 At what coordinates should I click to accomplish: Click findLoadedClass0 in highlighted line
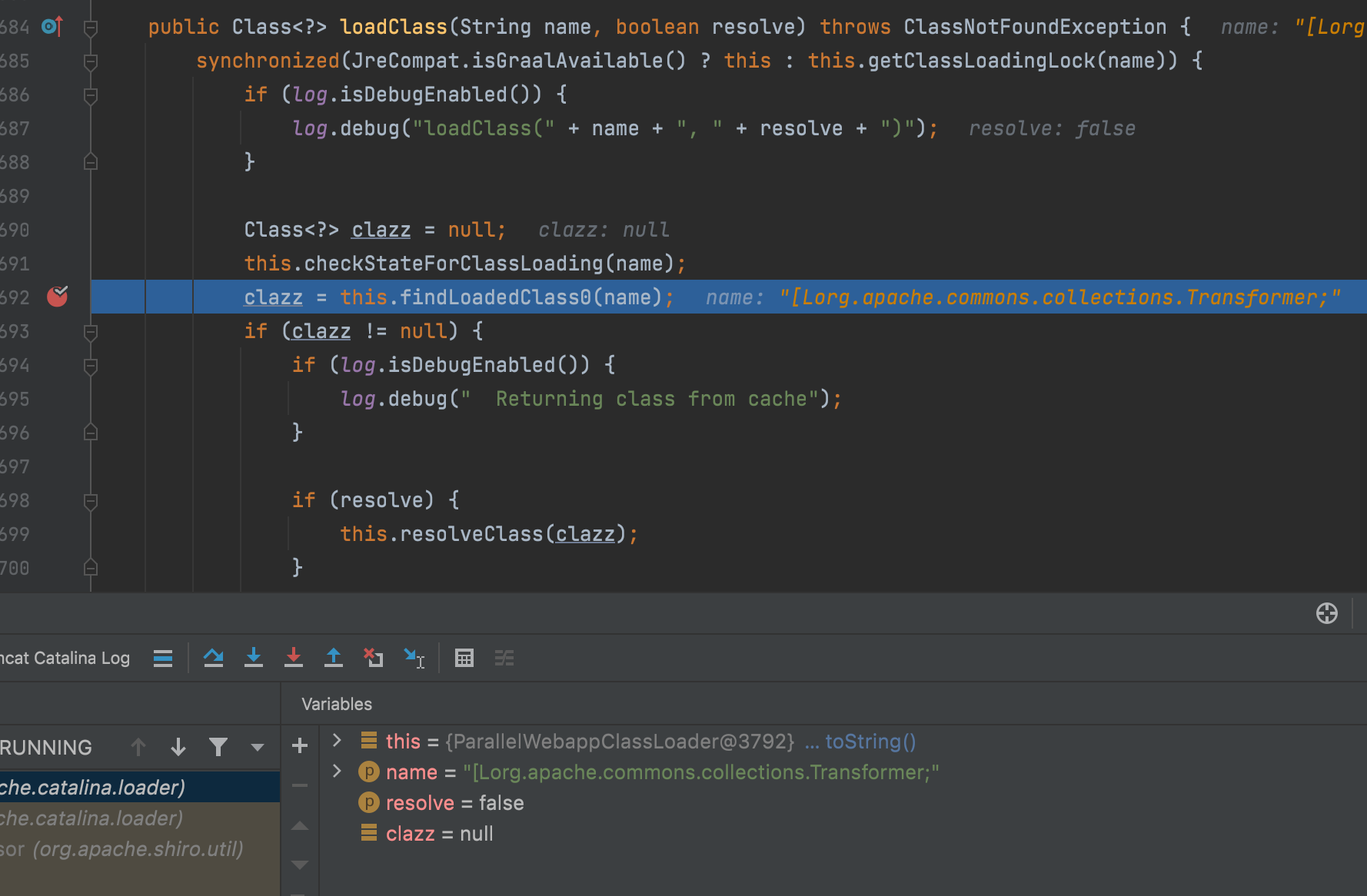coord(496,297)
